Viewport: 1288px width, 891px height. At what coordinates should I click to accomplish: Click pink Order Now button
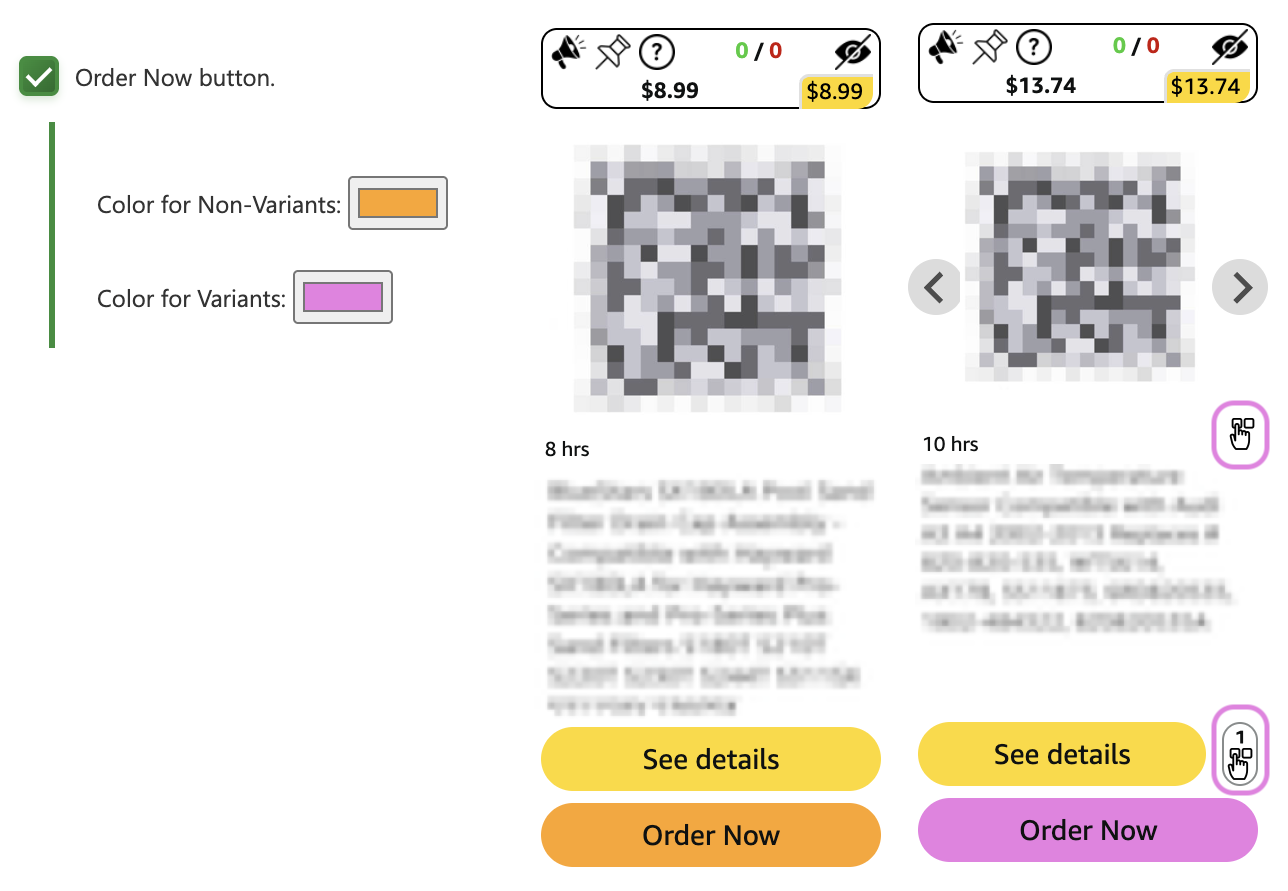click(1087, 830)
